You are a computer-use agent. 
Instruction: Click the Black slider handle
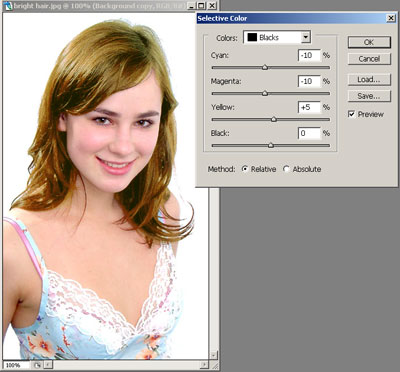pyautogui.click(x=271, y=145)
